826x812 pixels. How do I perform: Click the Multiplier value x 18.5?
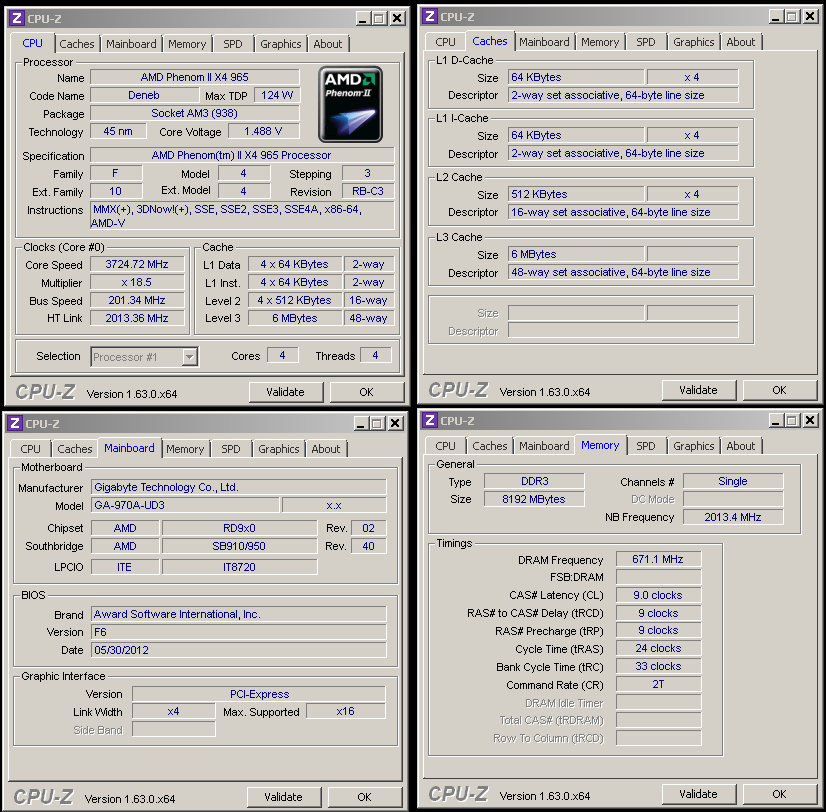[137, 282]
